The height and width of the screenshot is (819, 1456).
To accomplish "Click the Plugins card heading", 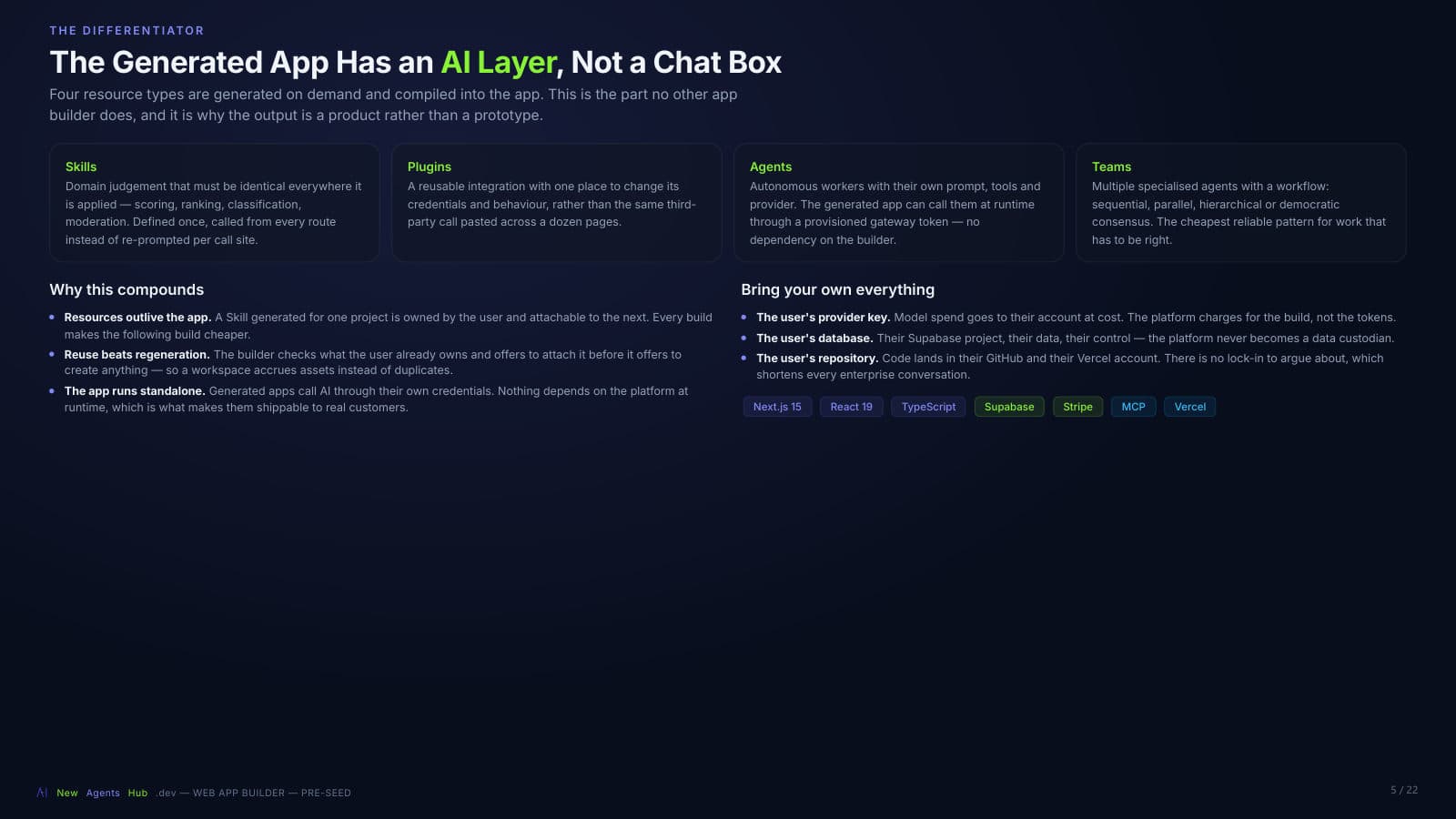I will point(430,167).
